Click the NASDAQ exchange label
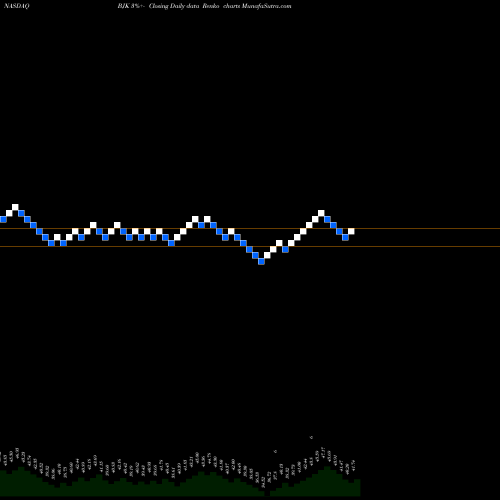Viewport: 500px width, 500px height. tap(16, 6)
